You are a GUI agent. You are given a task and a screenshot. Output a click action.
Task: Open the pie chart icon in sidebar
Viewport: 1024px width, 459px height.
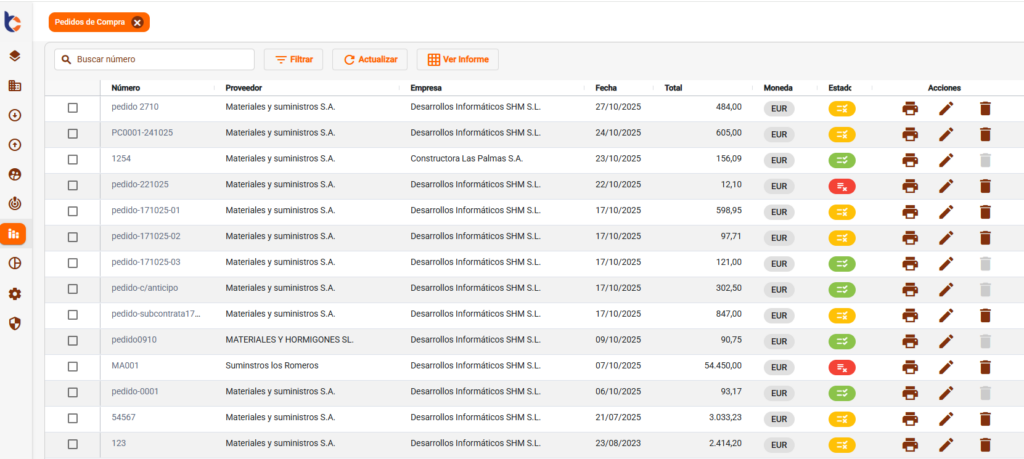[x=15, y=264]
